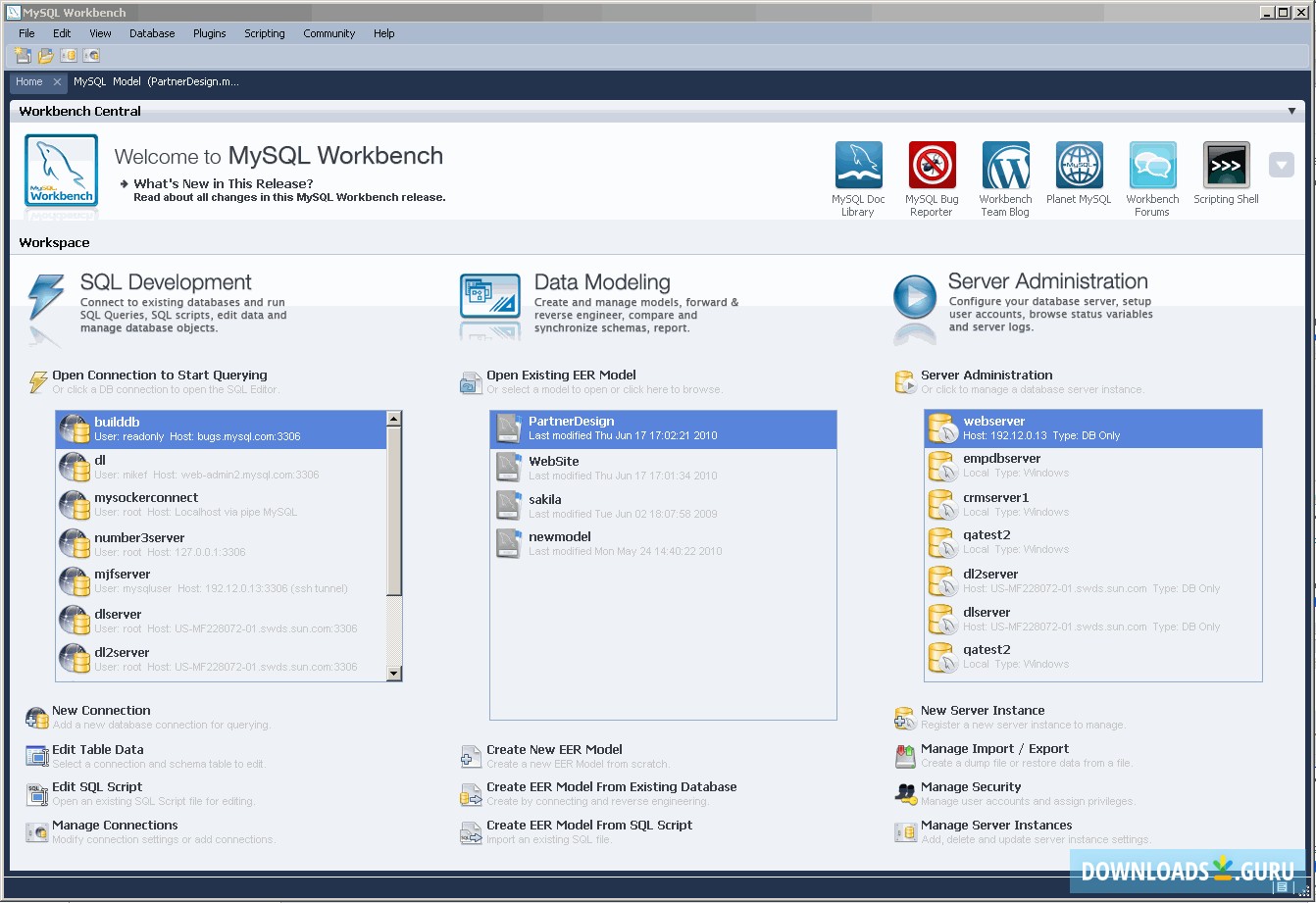The image size is (1316, 903).
Task: Select the builddb connection
Action: click(222, 429)
